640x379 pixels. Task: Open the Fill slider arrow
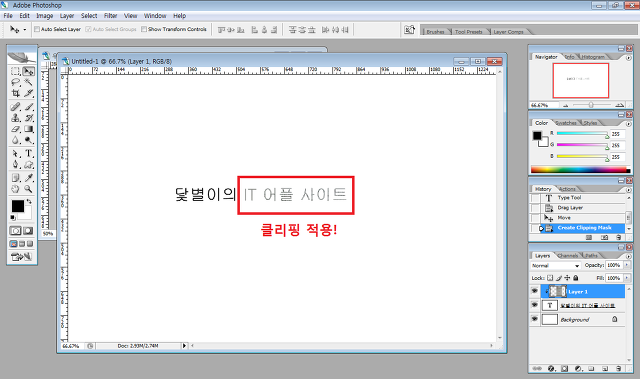[x=627, y=278]
